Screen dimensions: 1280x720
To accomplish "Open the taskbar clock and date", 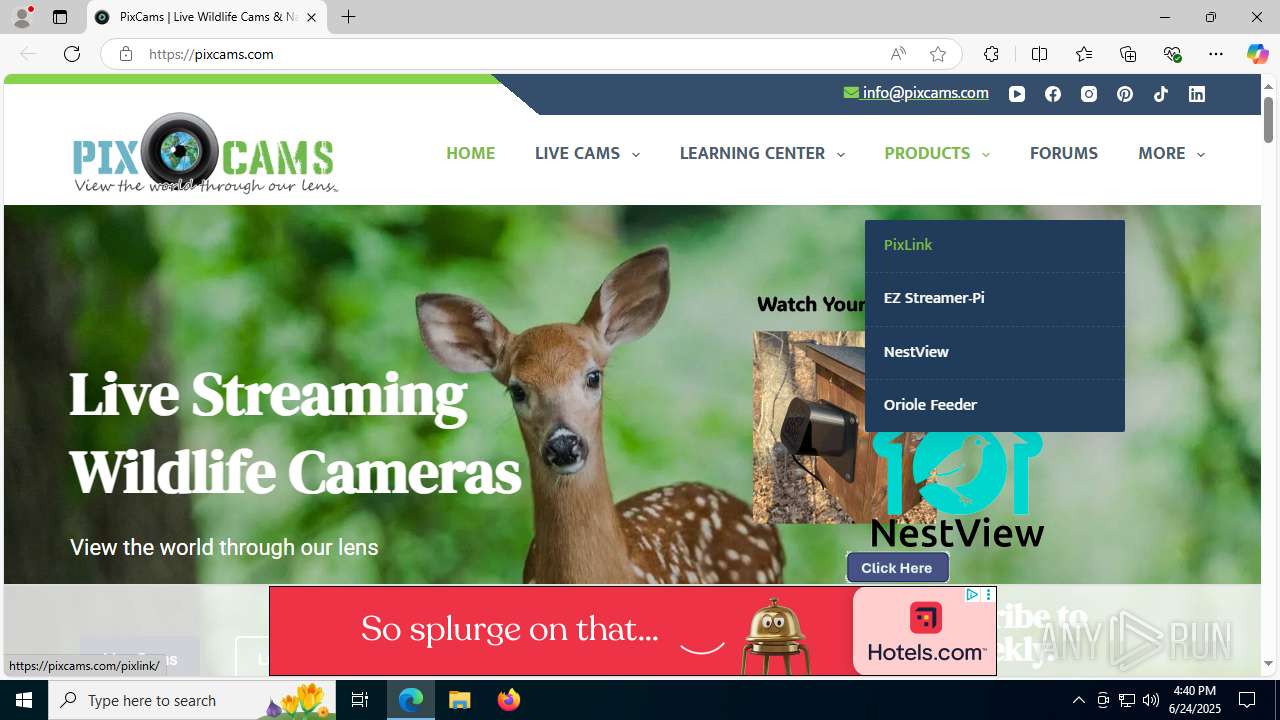I will [x=1195, y=700].
